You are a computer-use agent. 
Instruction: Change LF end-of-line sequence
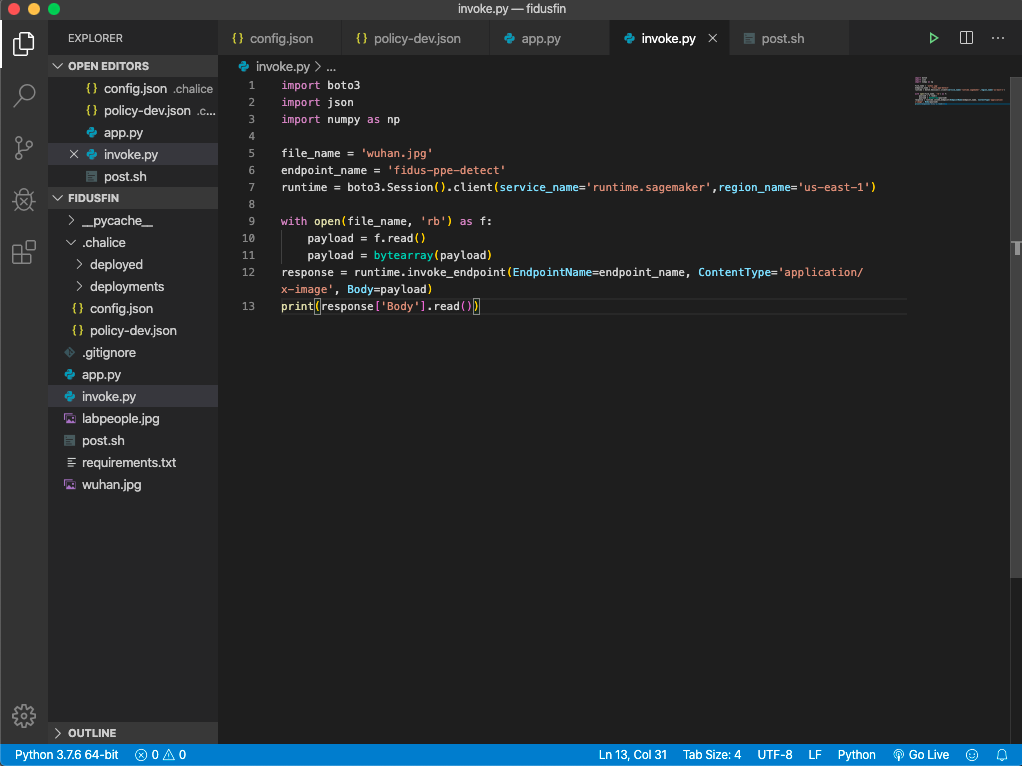[x=815, y=755]
